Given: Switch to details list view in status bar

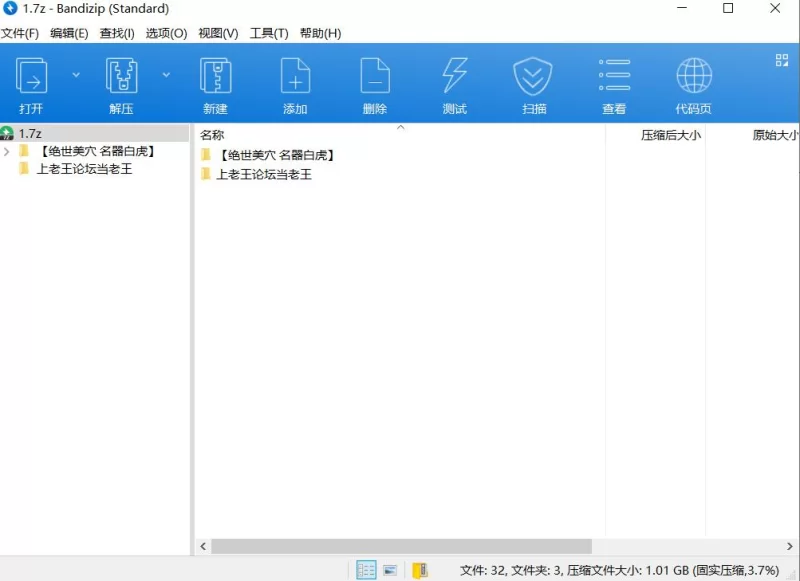Looking at the screenshot, I should (x=366, y=570).
